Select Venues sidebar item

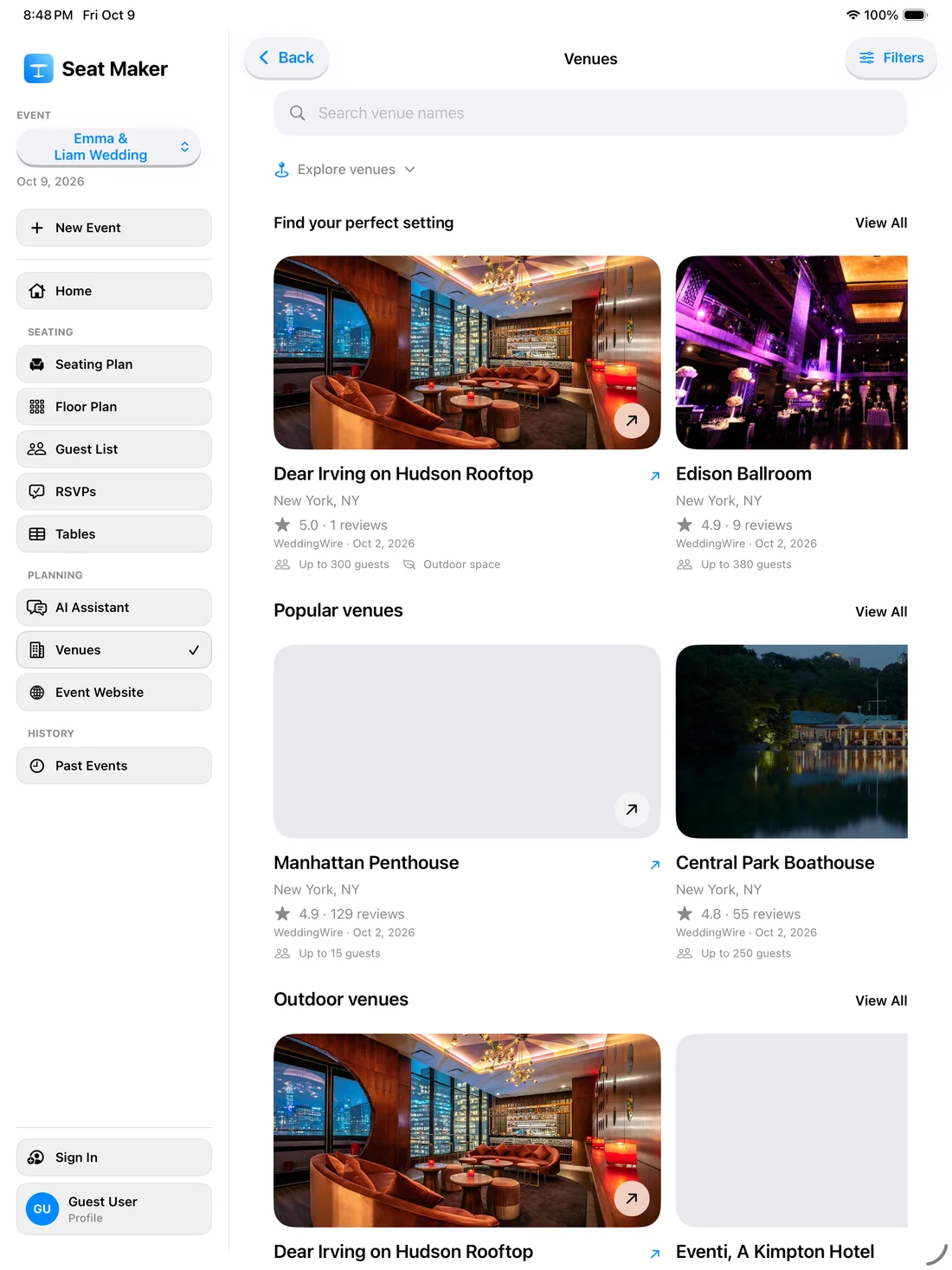(114, 650)
